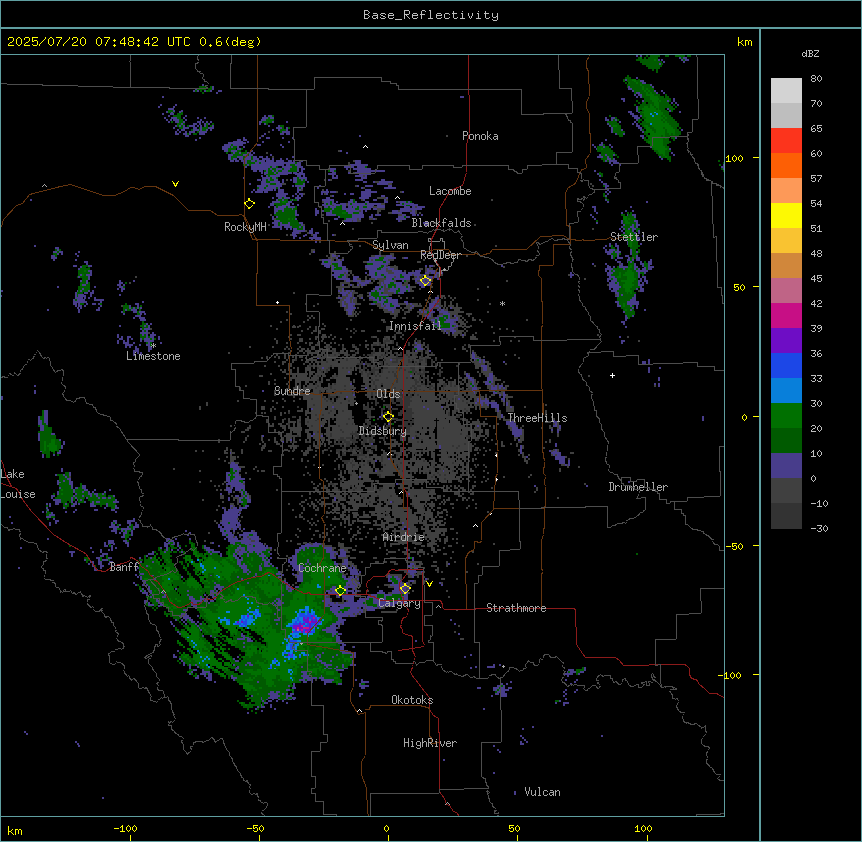
Task: Select the orange 60-57 dBZ legend swatch
Action: click(x=786, y=166)
